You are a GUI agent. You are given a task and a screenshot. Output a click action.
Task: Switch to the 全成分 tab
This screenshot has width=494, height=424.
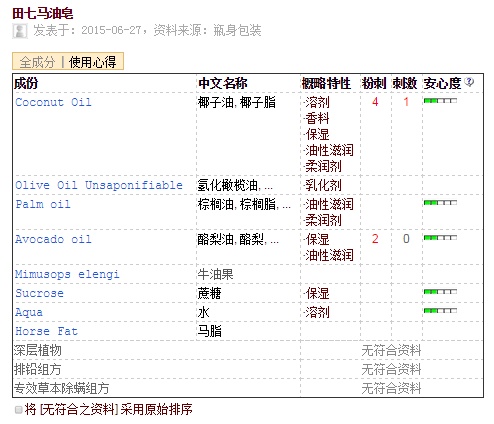coord(37,62)
